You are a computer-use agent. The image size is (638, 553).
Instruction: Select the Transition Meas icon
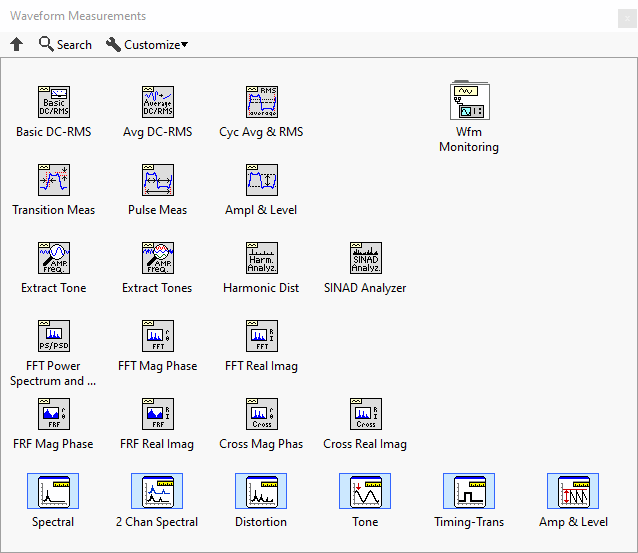(53, 180)
